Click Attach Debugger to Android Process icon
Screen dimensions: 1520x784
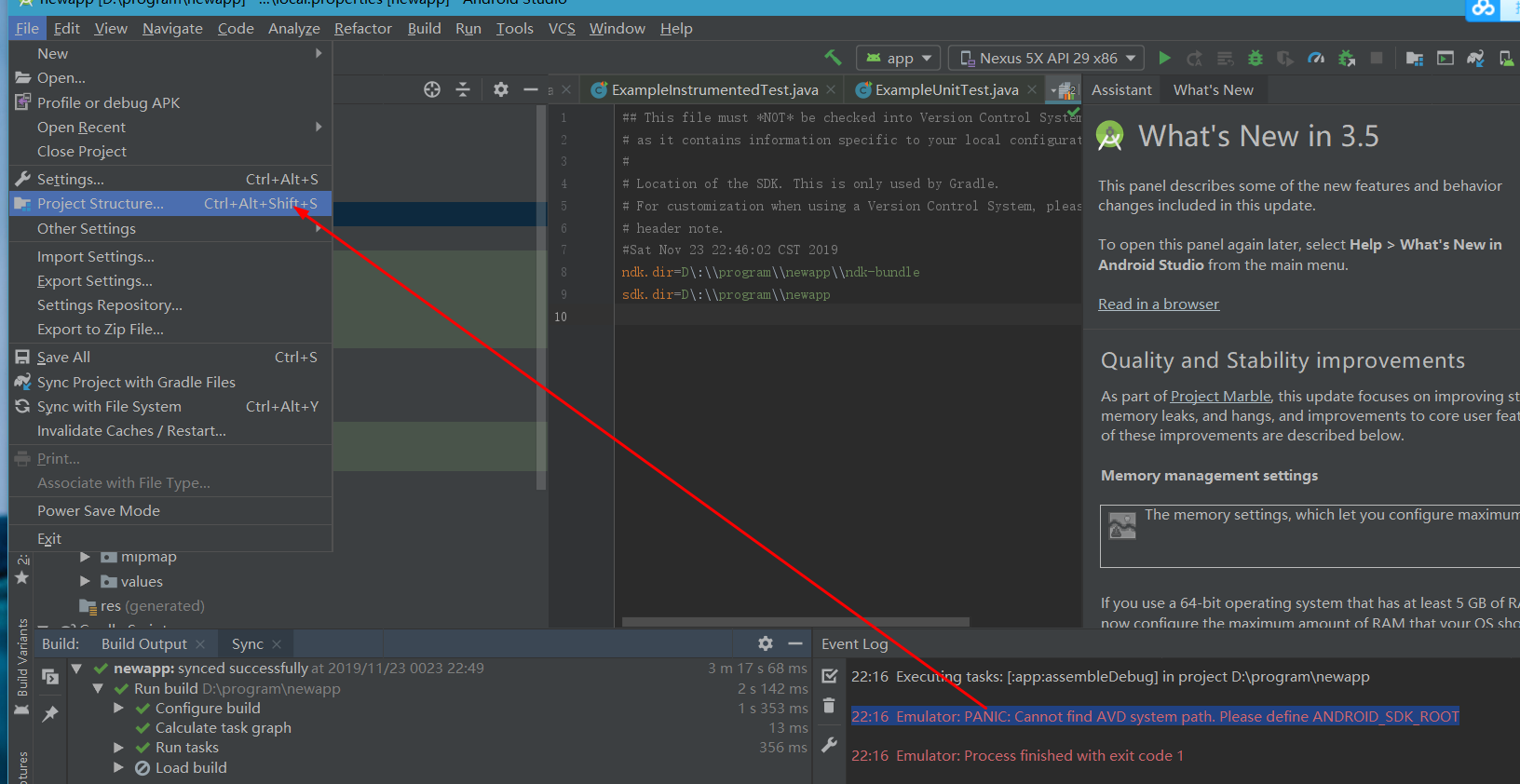pyautogui.click(x=1347, y=59)
